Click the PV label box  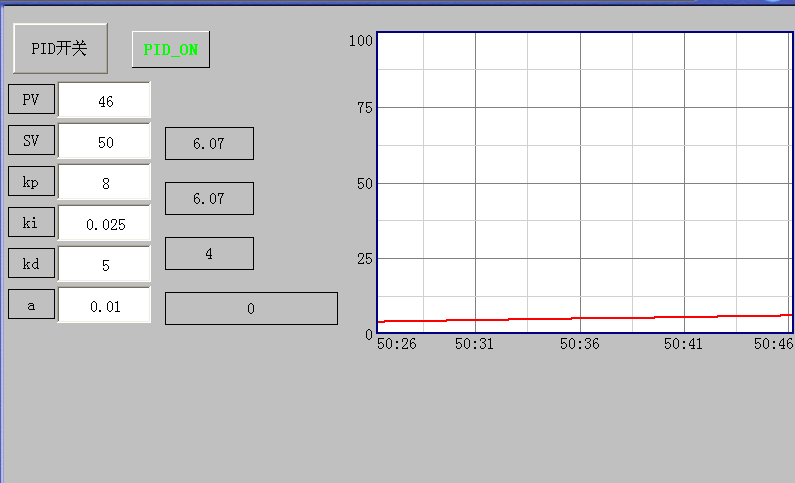[31, 99]
